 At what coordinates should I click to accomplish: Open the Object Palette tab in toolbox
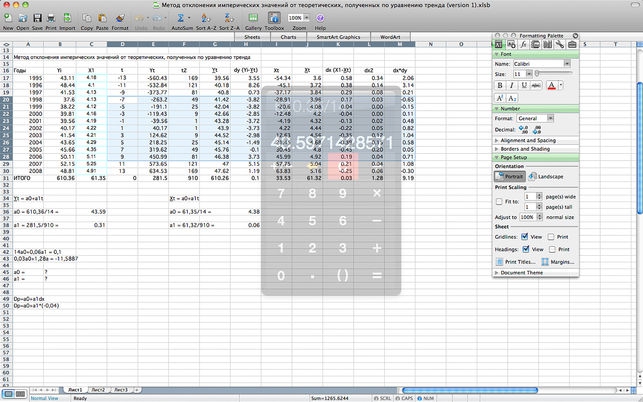point(511,45)
